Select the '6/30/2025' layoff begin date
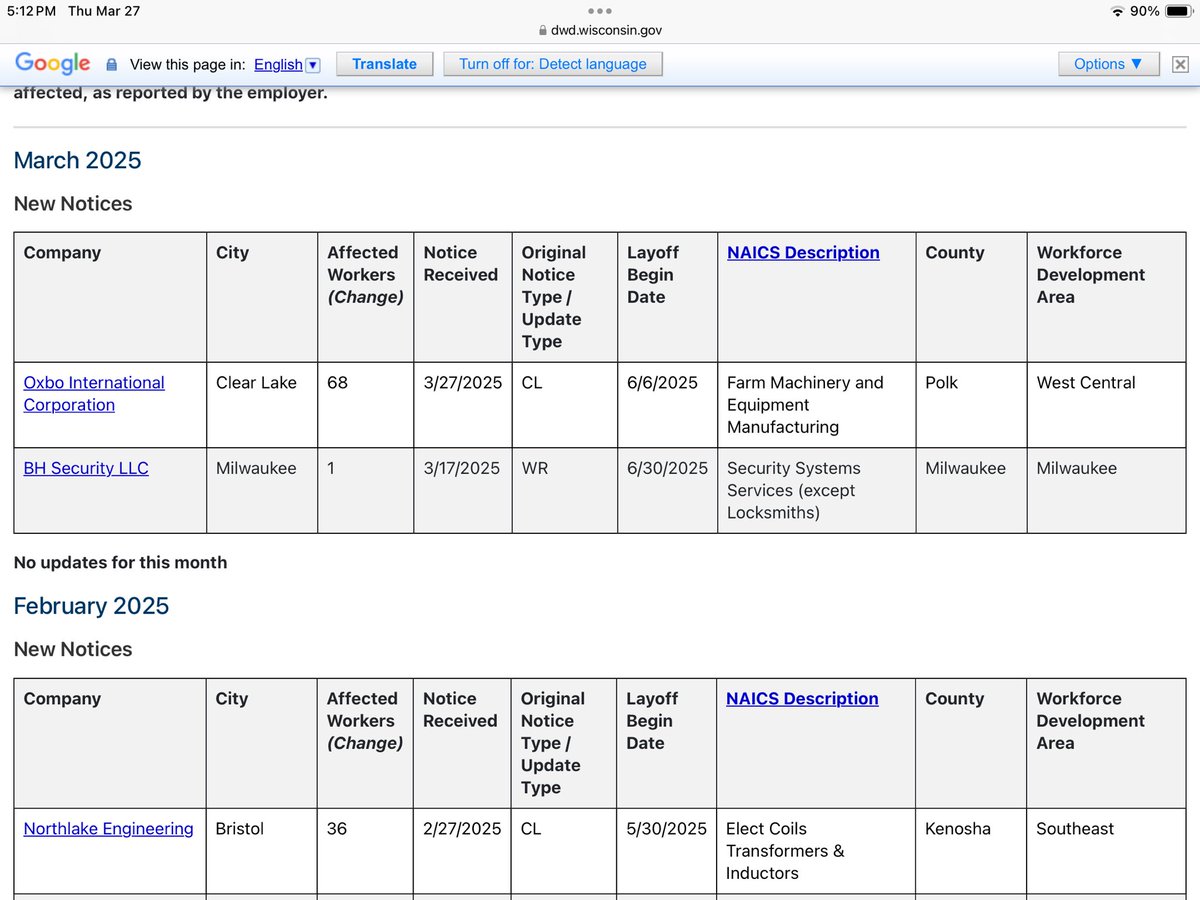Screen dimensions: 1200x900 (667, 490)
